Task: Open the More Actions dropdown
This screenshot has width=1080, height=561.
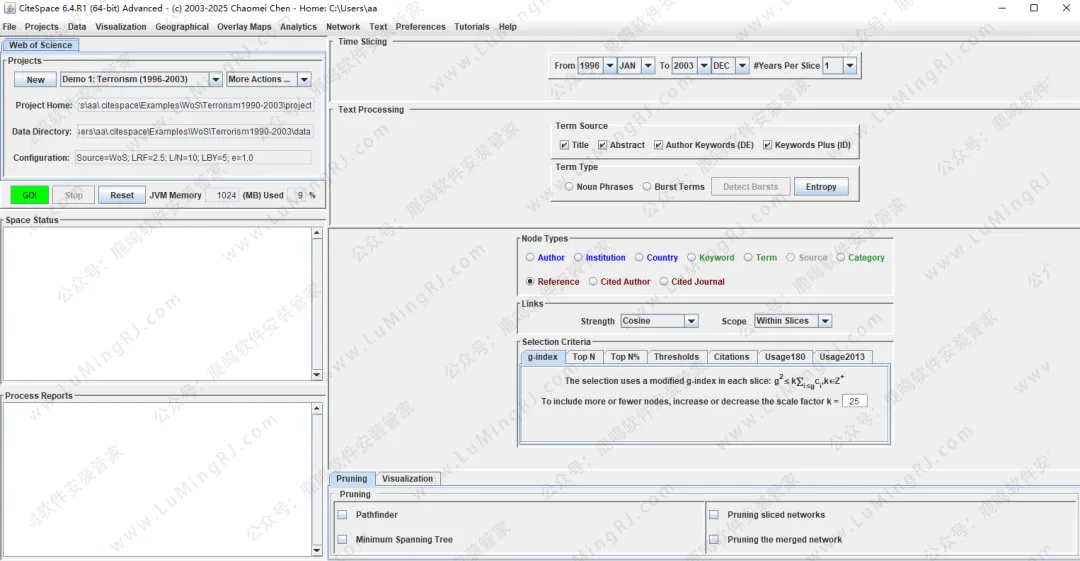Action: tap(304, 80)
